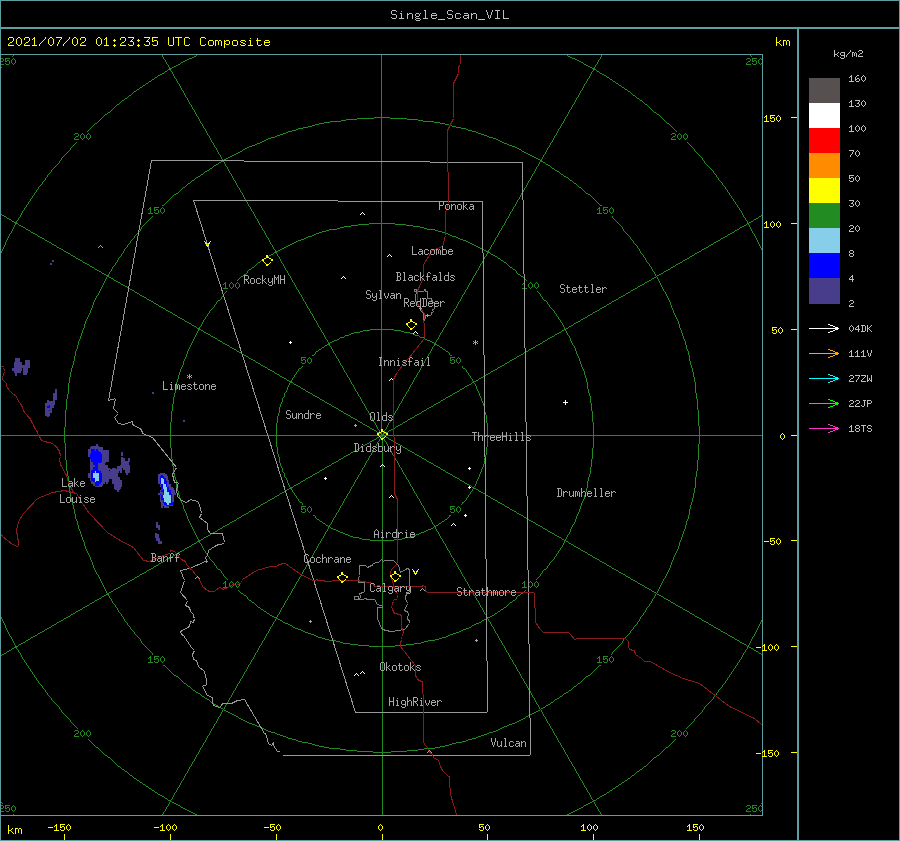The height and width of the screenshot is (841, 900).
Task: Click the purple echo at far west edge
Action: coord(21,366)
